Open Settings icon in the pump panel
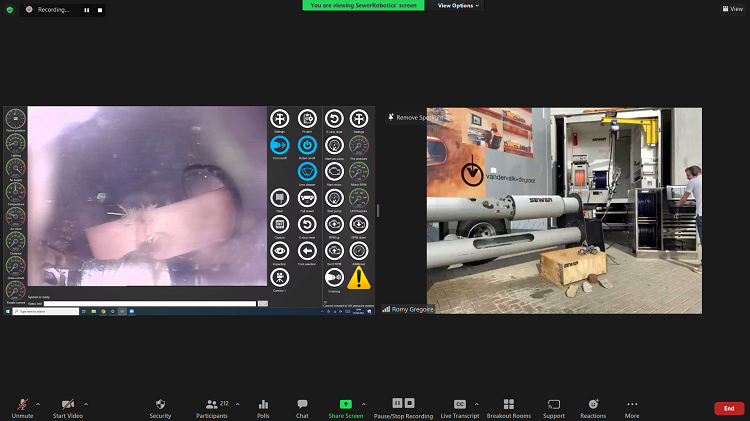The width and height of the screenshot is (750, 421). 359,118
